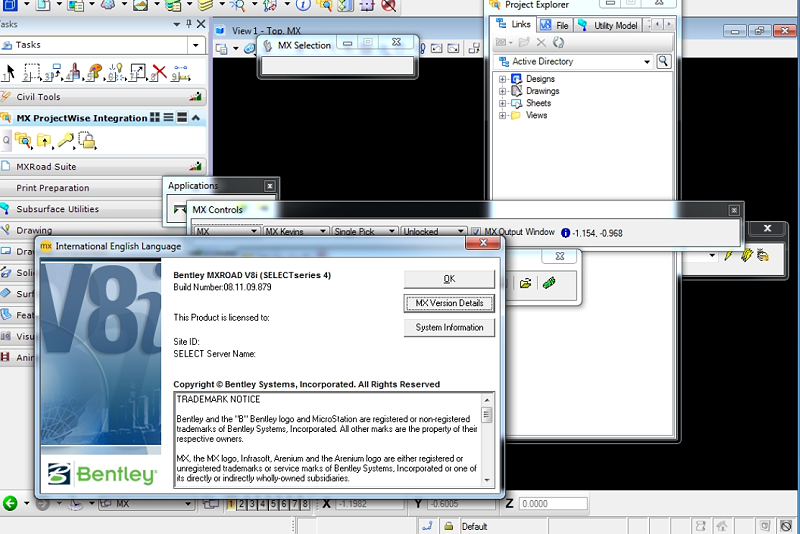Choose the Fence selection tool
This screenshot has width=800, height=534.
[32, 72]
